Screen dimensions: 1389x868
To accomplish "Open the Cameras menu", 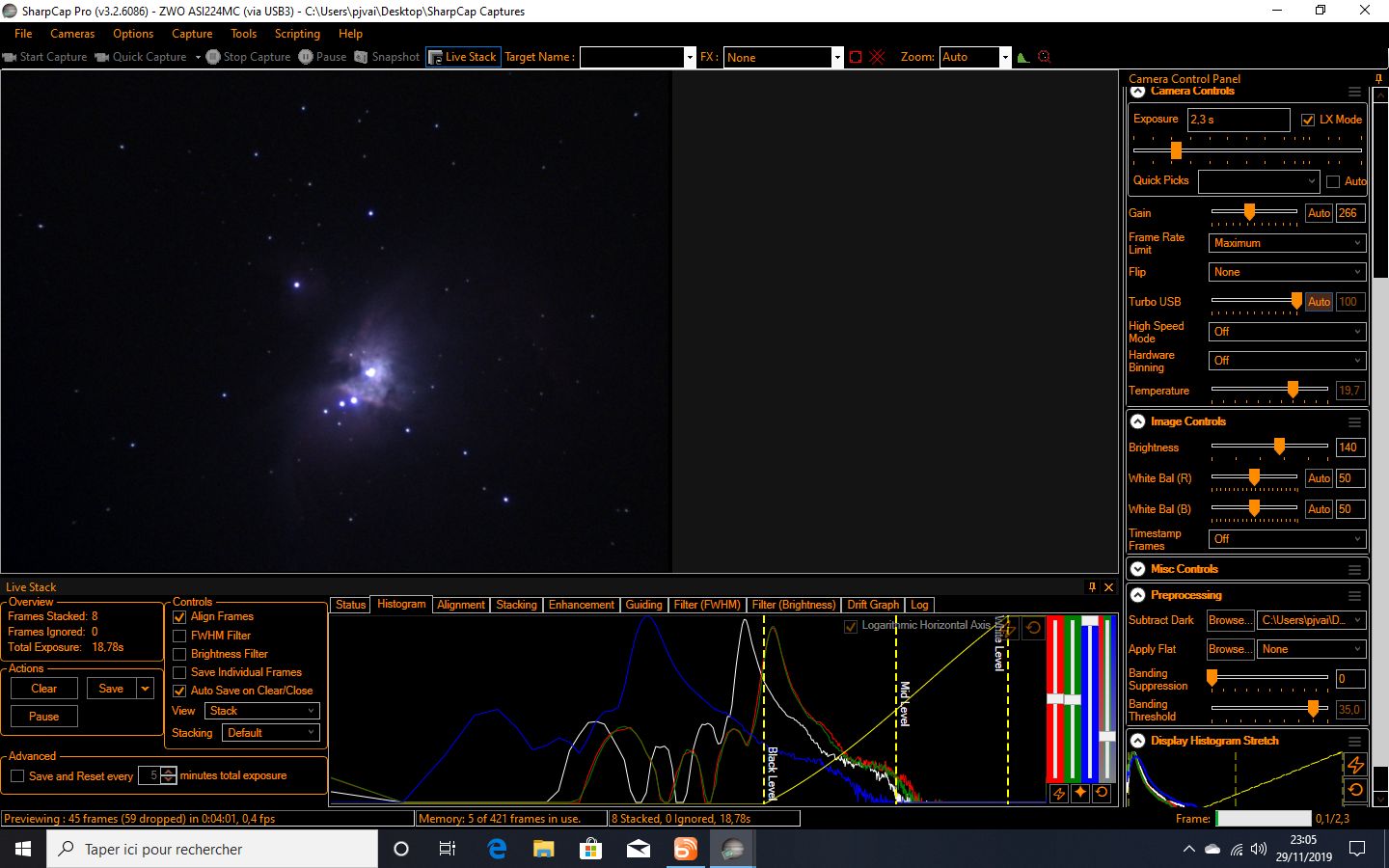I will [72, 34].
